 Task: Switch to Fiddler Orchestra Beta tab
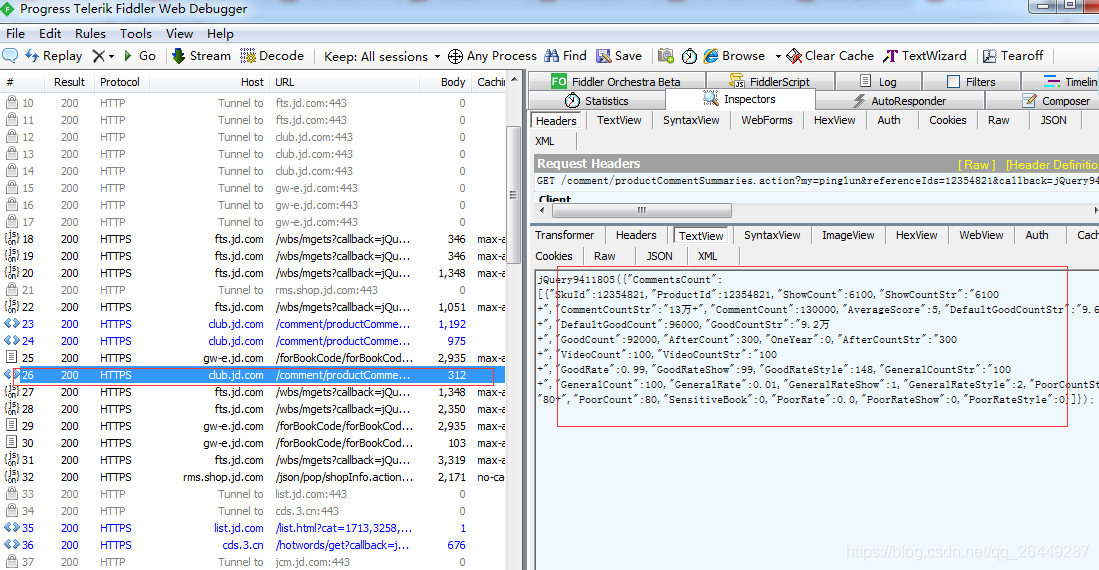[x=616, y=81]
